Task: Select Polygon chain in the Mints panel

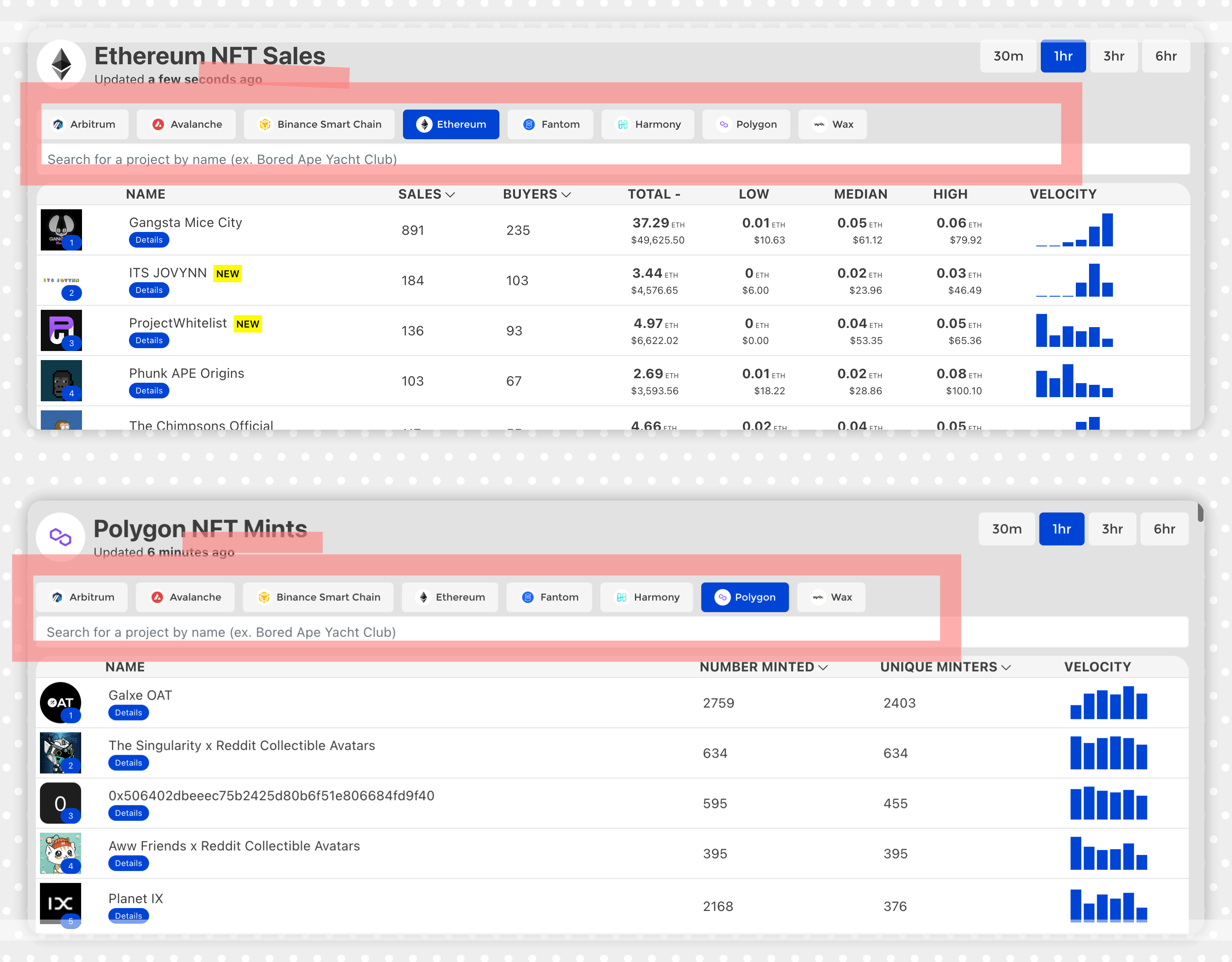Action: [x=745, y=597]
